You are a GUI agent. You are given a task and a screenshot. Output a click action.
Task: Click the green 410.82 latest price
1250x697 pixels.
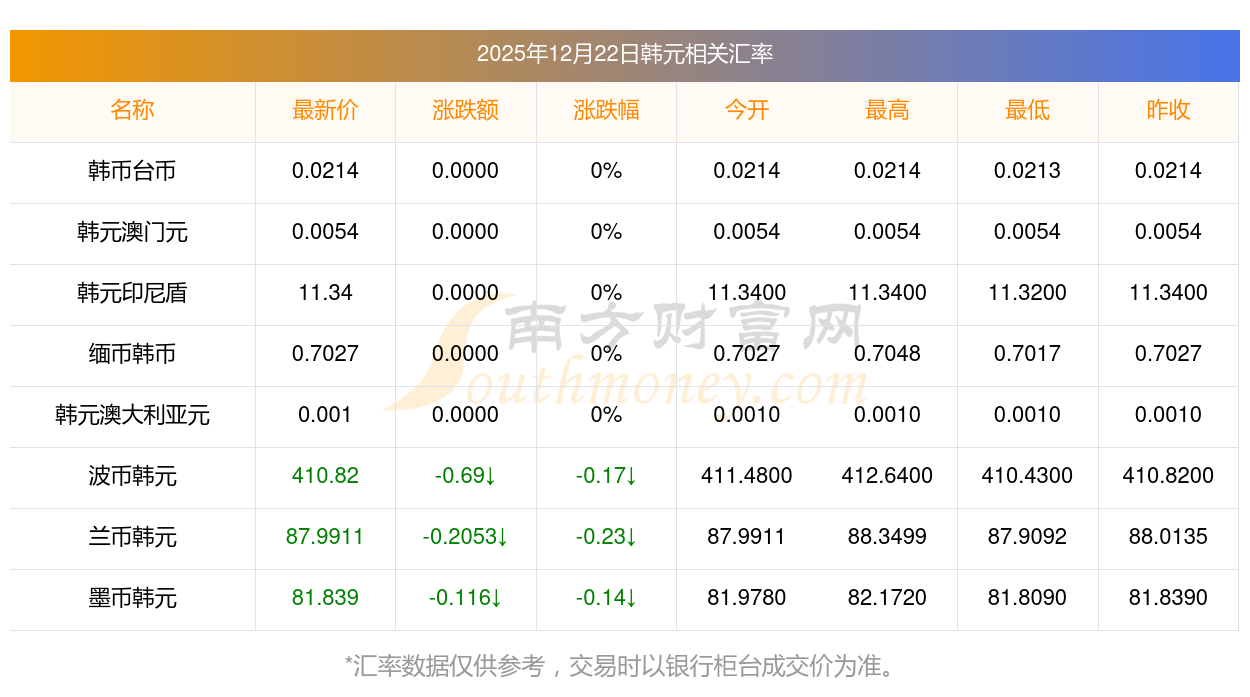coord(325,476)
